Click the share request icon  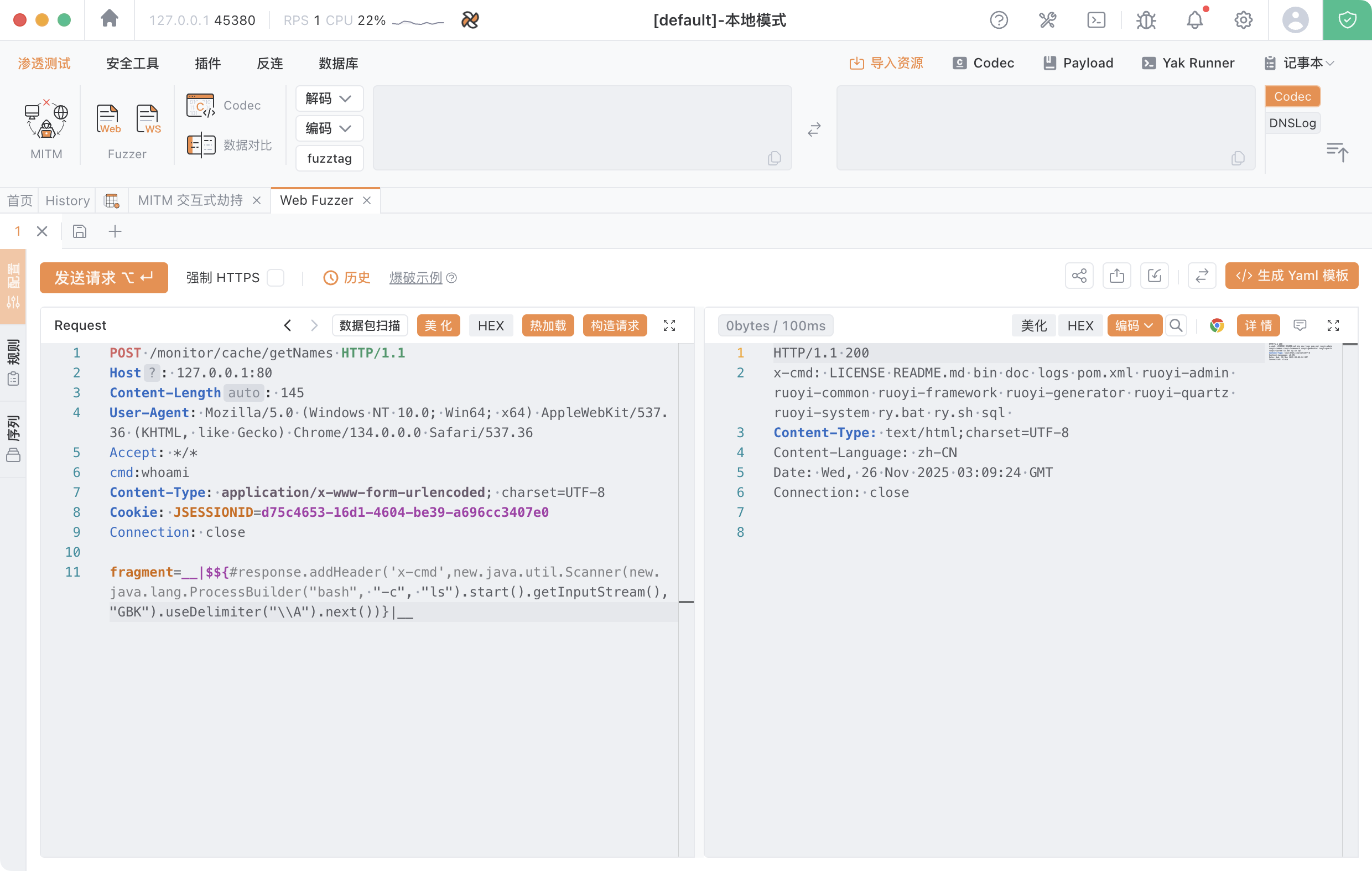1079,277
